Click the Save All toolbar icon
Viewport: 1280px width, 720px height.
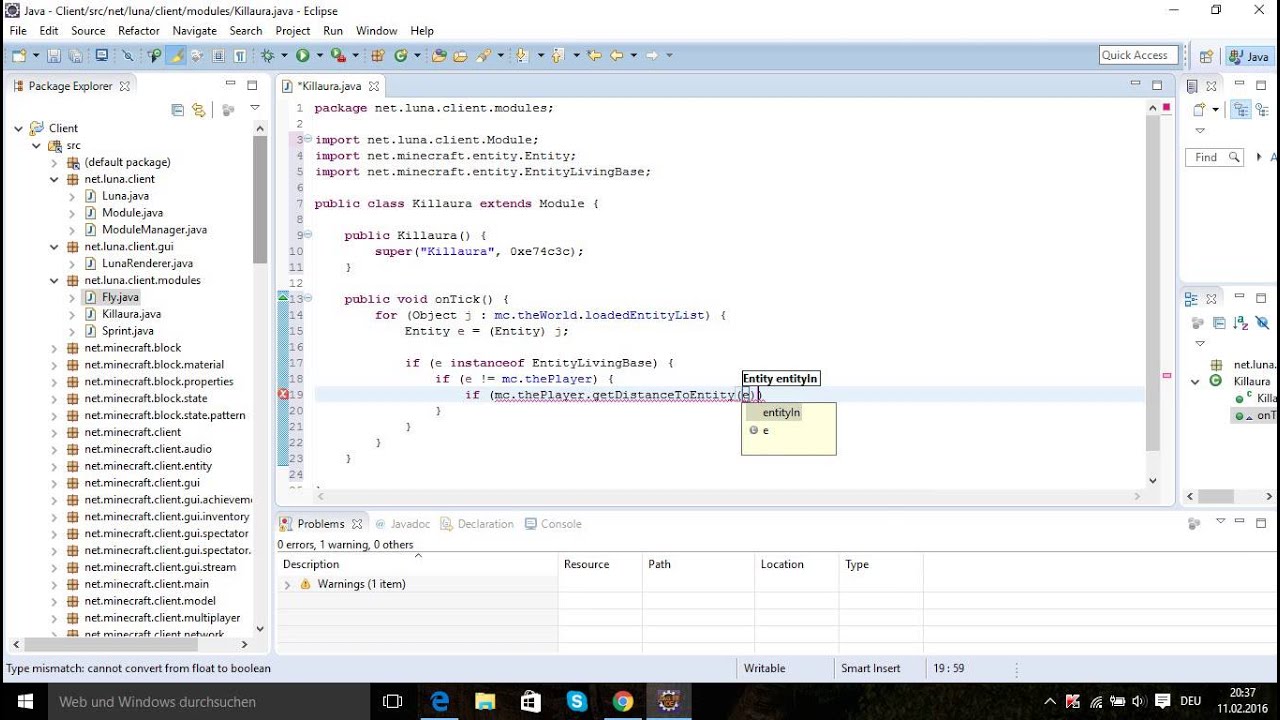coord(76,56)
